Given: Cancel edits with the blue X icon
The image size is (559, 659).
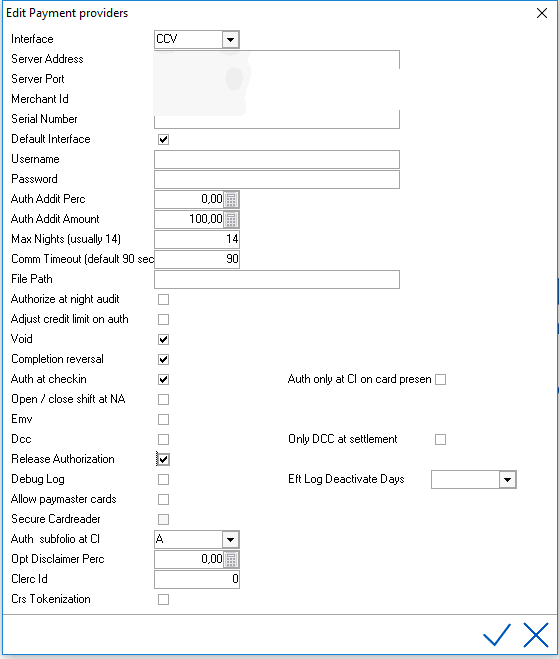Looking at the screenshot, I should [x=536, y=635].
